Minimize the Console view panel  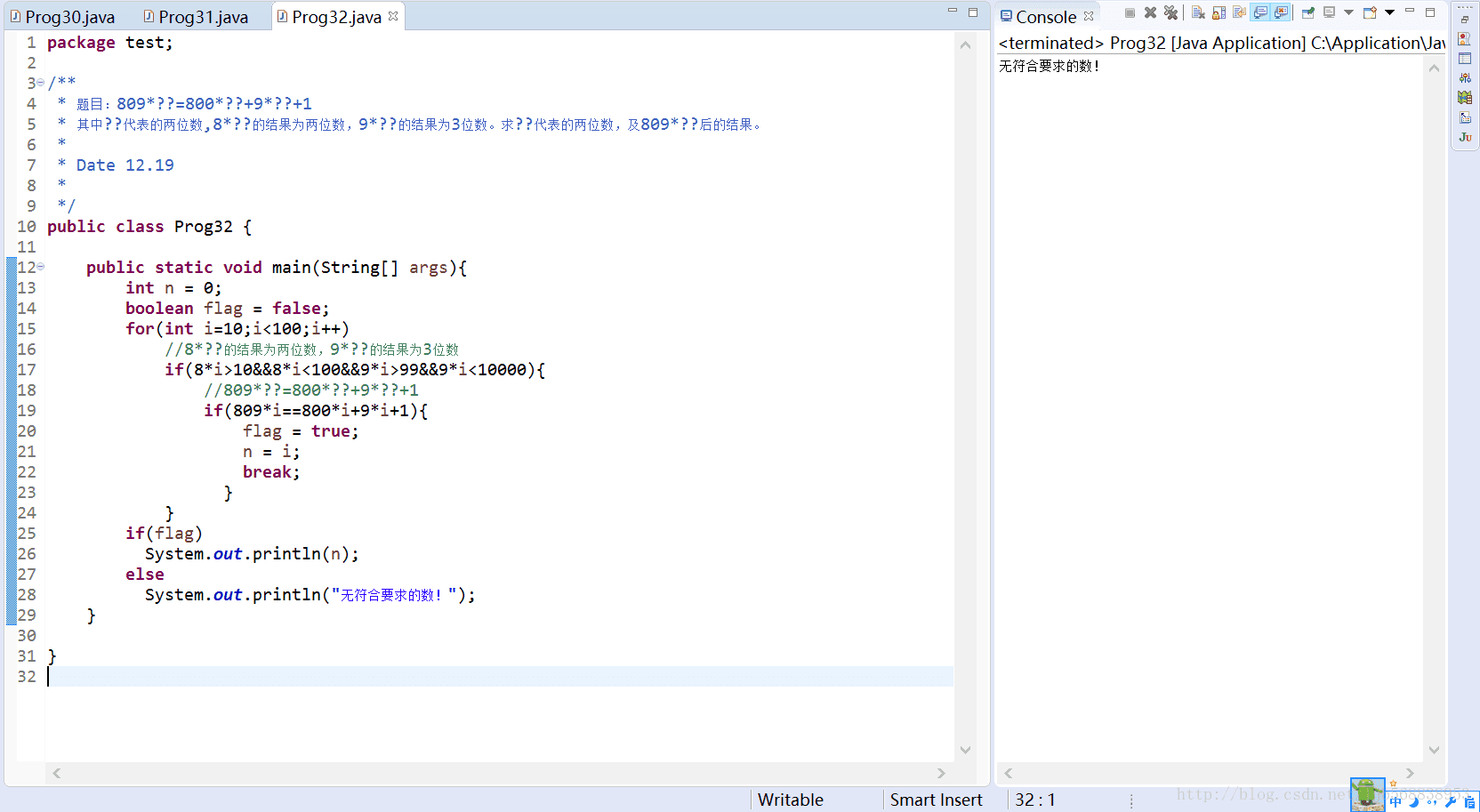click(1410, 12)
